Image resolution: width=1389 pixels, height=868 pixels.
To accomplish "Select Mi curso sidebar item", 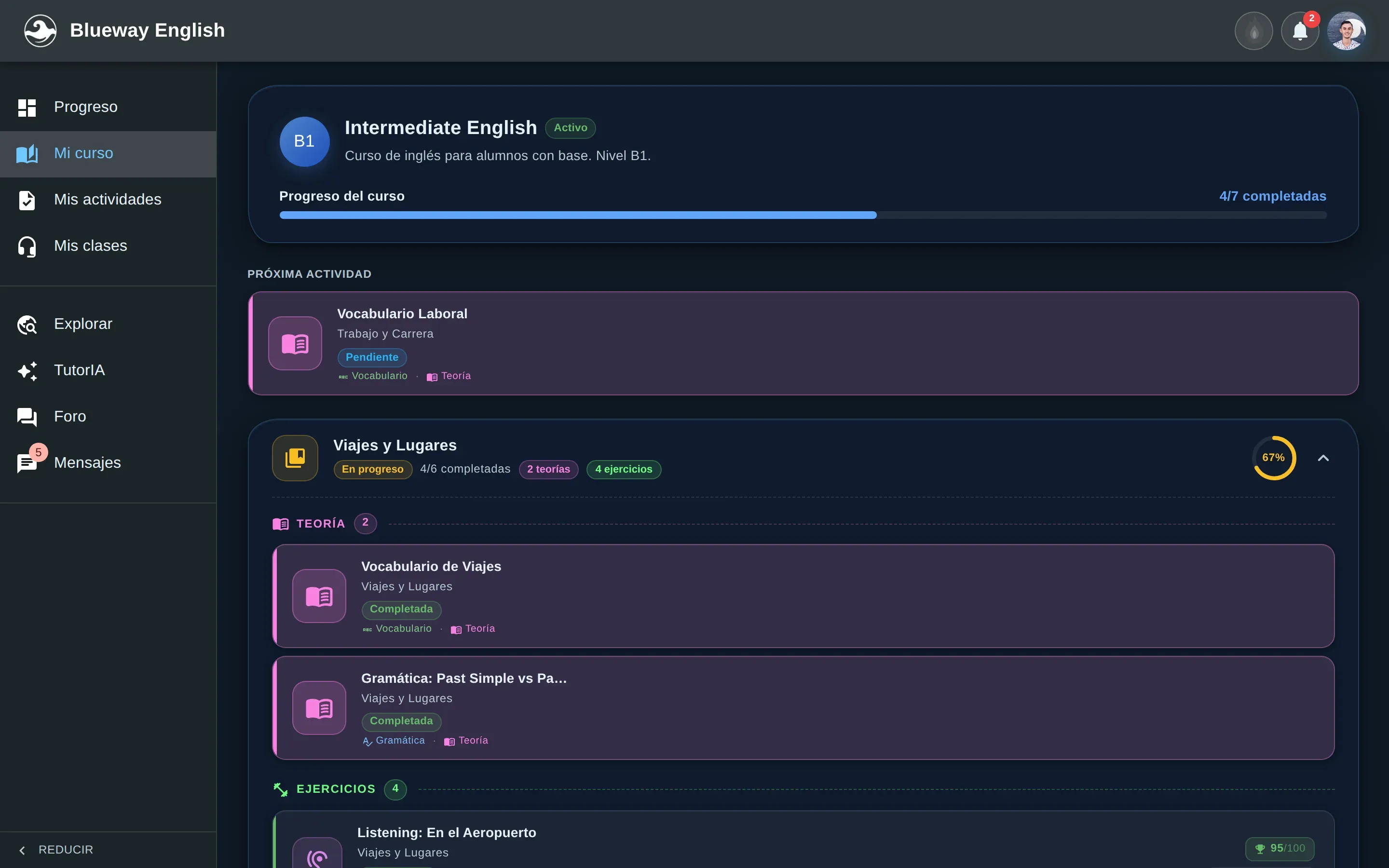I will 108,154.
